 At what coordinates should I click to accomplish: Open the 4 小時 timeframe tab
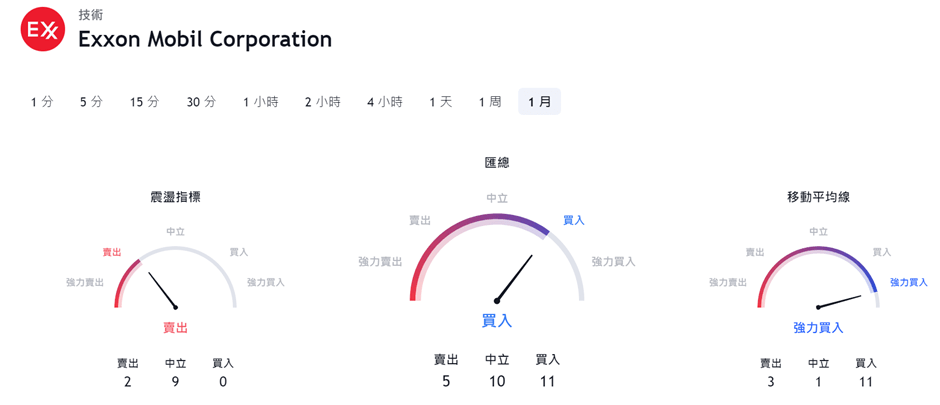pyautogui.click(x=384, y=102)
